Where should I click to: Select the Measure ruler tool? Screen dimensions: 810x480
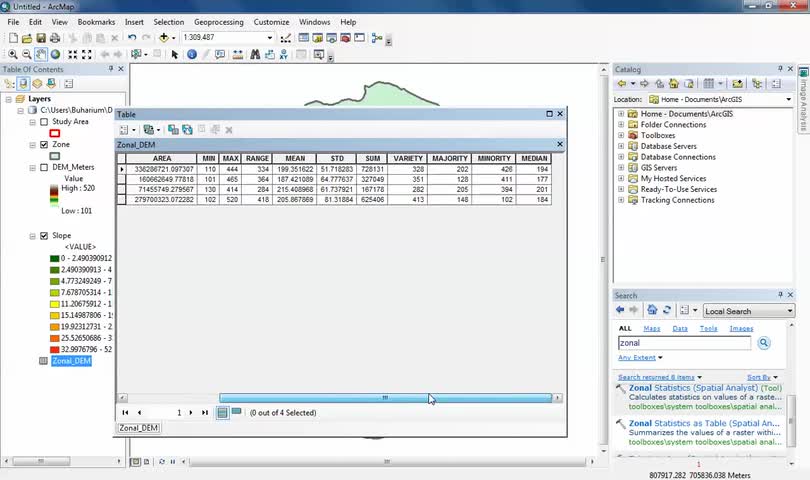(x=238, y=54)
